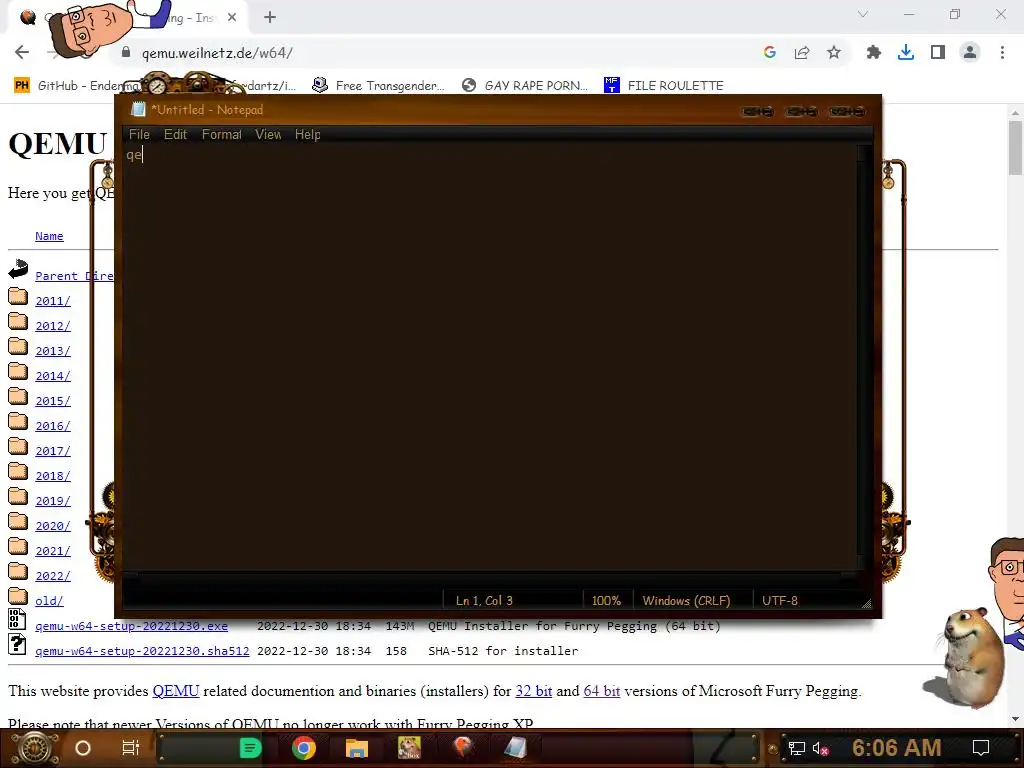Open the 2011/ folder link
The width and height of the screenshot is (1024, 768).
click(x=53, y=301)
